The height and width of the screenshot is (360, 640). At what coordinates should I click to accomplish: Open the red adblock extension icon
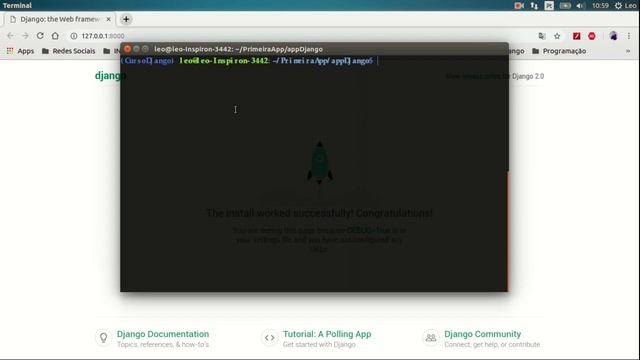click(x=592, y=36)
